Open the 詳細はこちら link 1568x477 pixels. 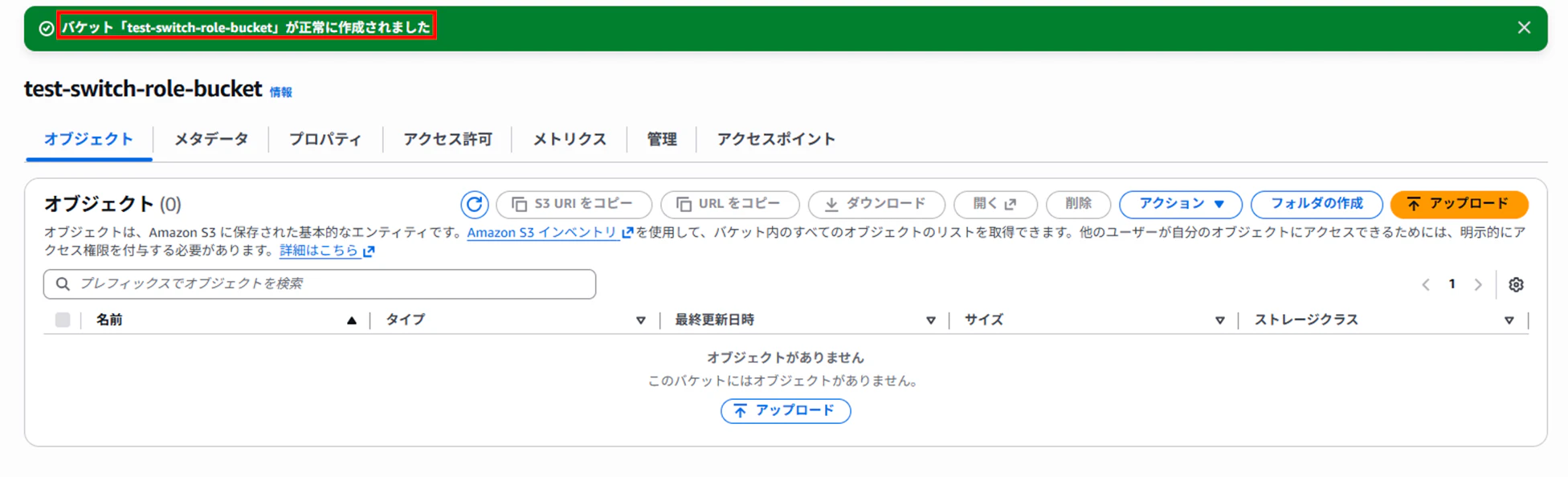point(327,251)
